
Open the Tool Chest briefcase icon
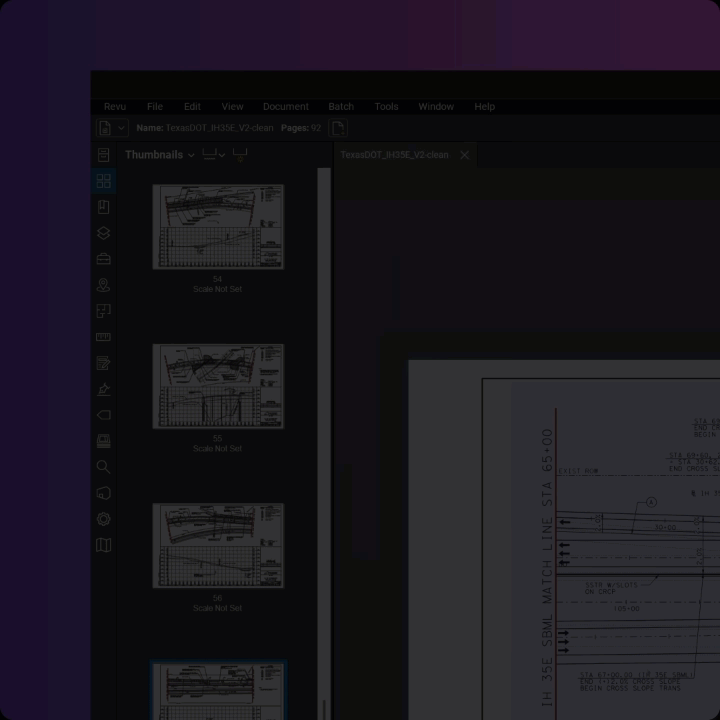pos(104,259)
